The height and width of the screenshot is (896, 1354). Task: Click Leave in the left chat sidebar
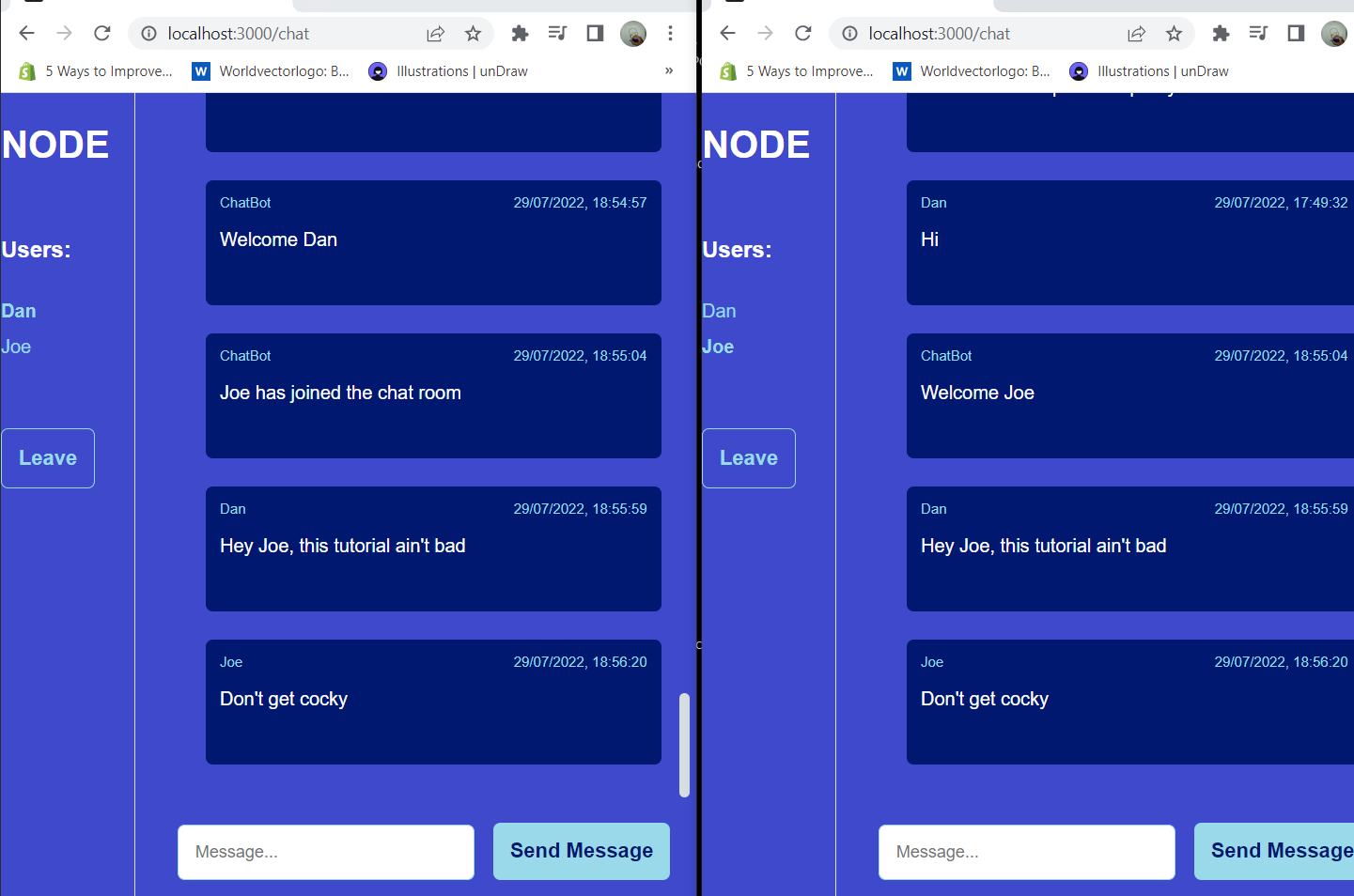[x=47, y=457]
